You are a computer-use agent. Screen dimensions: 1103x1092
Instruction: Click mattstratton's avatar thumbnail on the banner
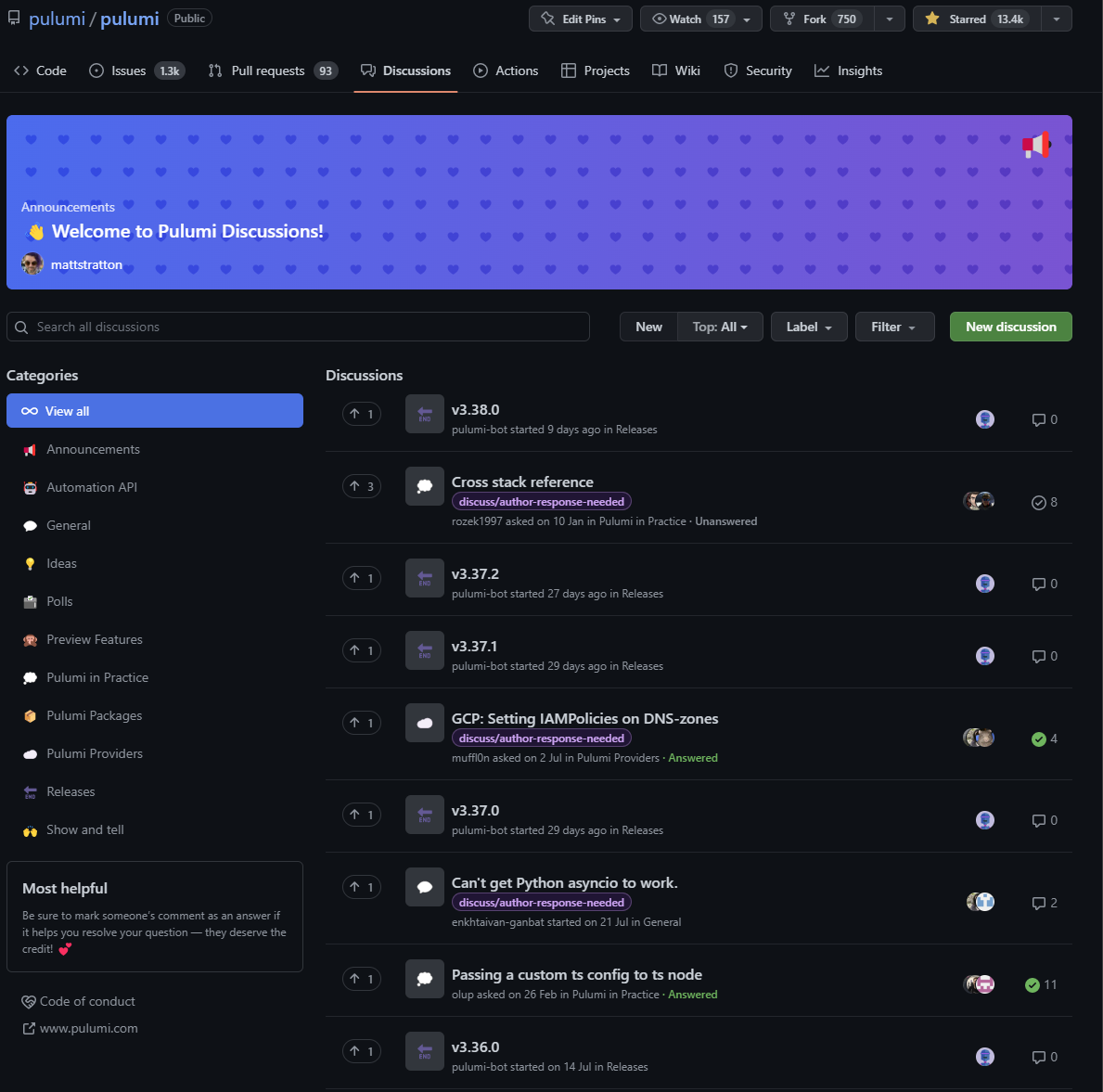pyautogui.click(x=32, y=263)
